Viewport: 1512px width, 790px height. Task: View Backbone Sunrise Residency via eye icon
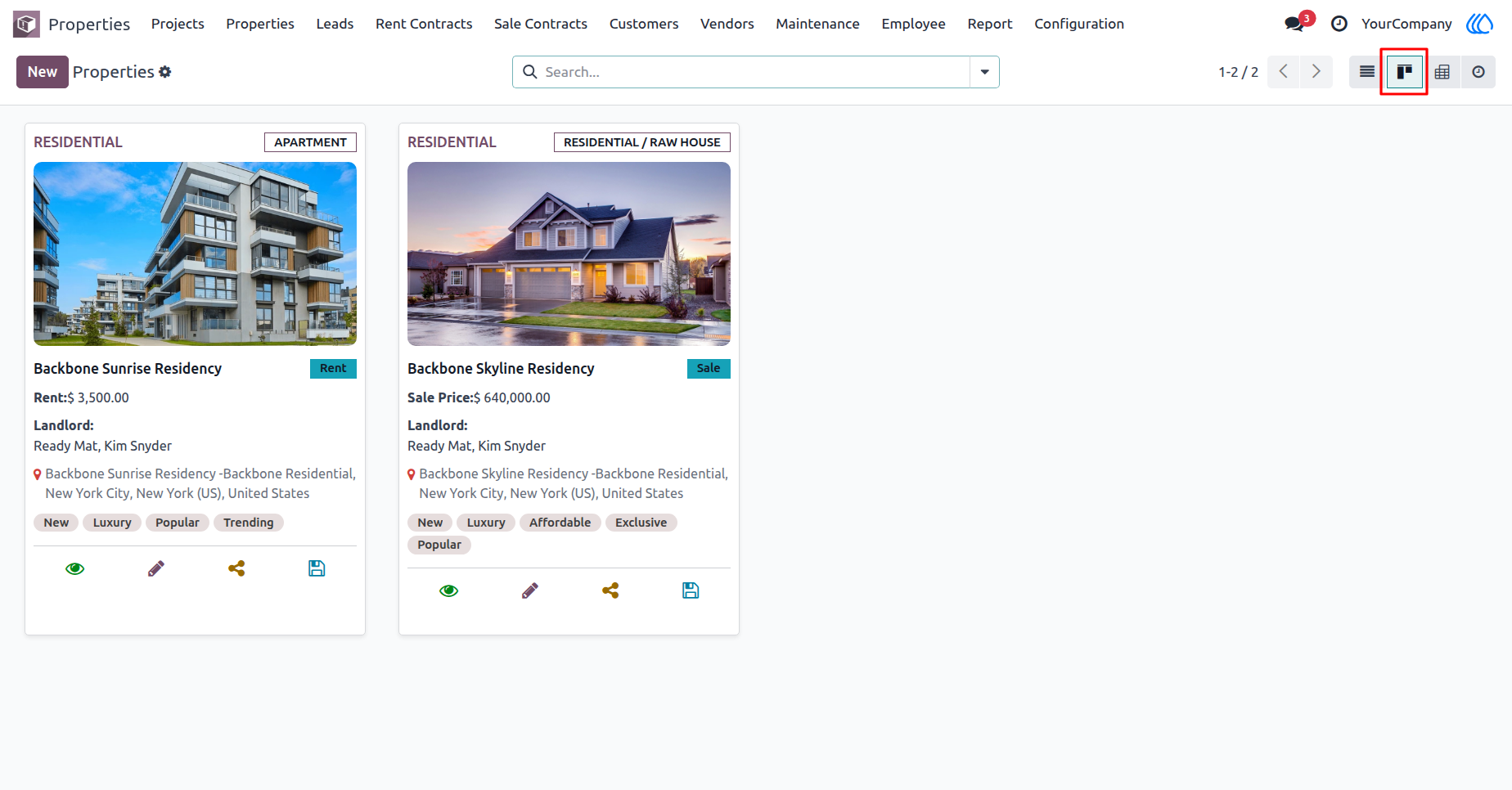pyautogui.click(x=75, y=568)
